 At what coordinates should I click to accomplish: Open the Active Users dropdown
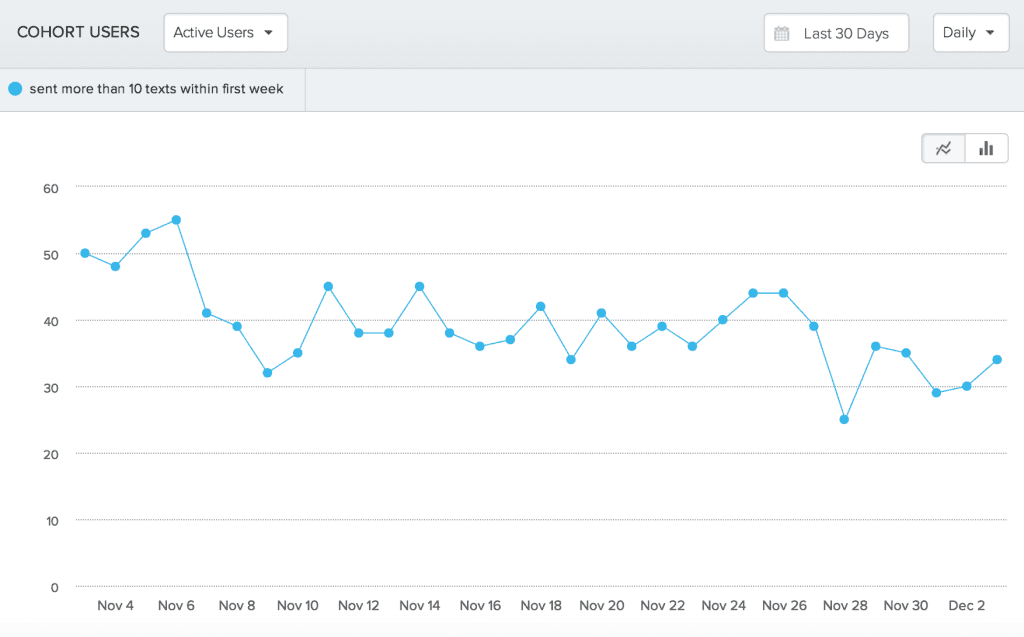coord(225,32)
